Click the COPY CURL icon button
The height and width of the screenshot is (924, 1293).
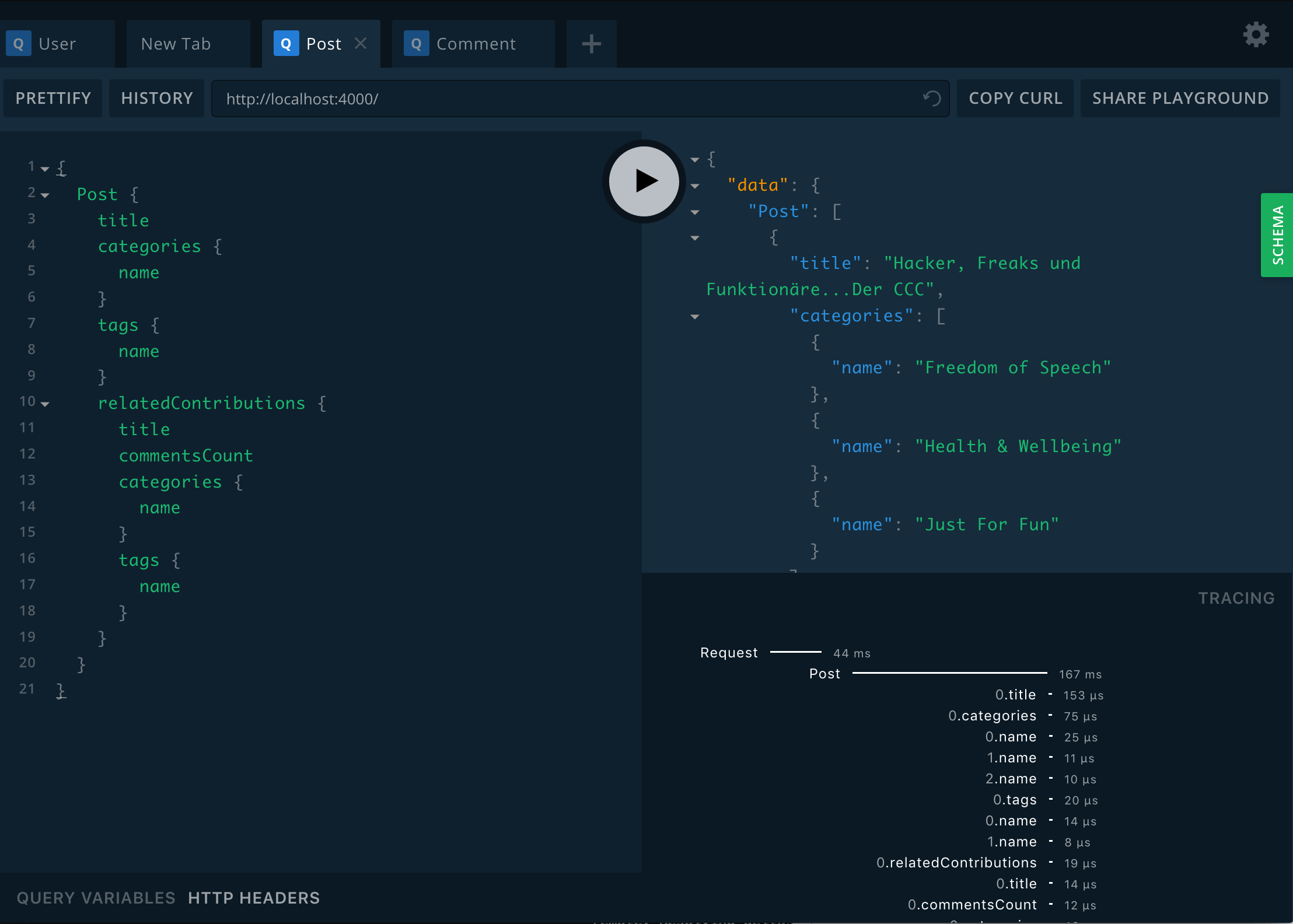1015,98
